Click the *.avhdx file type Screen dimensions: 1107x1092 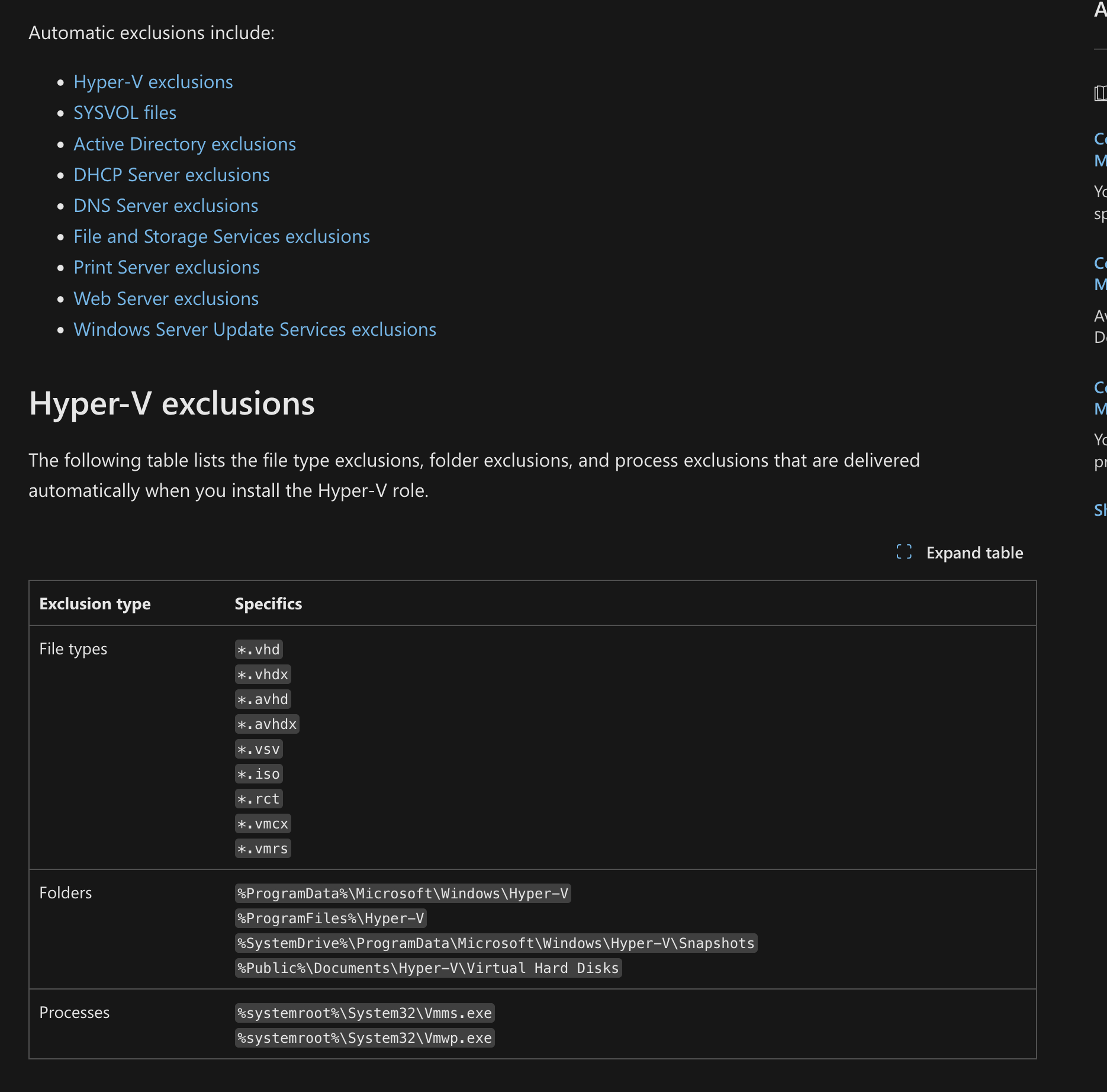click(x=267, y=724)
